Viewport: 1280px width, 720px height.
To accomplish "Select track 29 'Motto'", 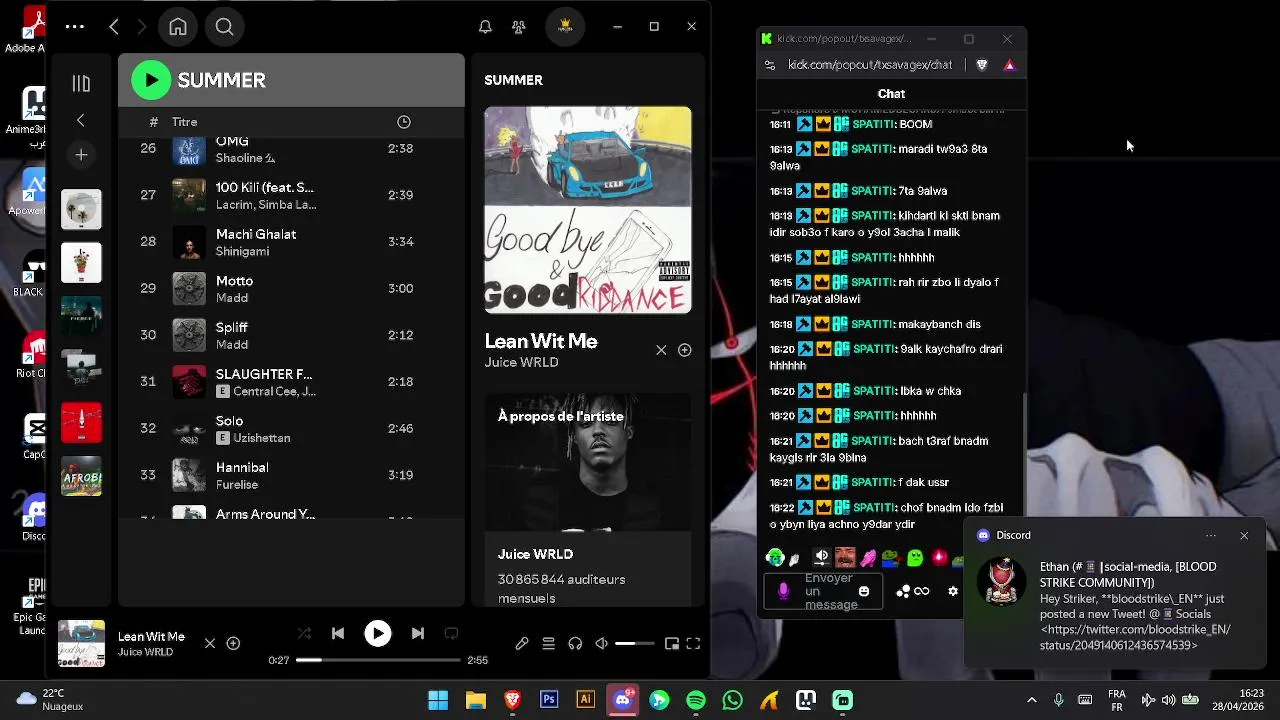I will [x=291, y=289].
